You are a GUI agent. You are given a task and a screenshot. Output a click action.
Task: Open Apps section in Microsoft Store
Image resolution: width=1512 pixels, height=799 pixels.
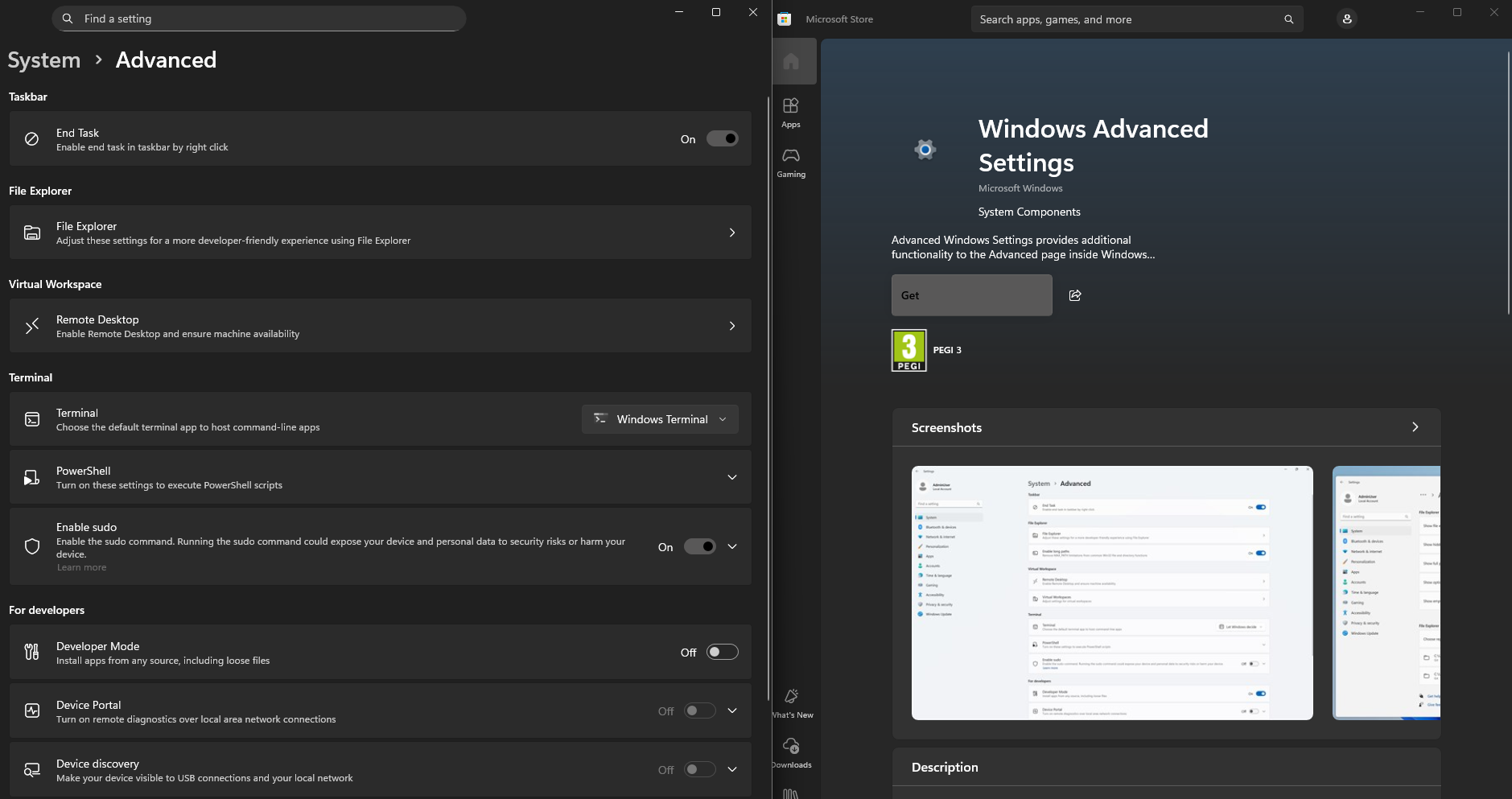coord(791,113)
